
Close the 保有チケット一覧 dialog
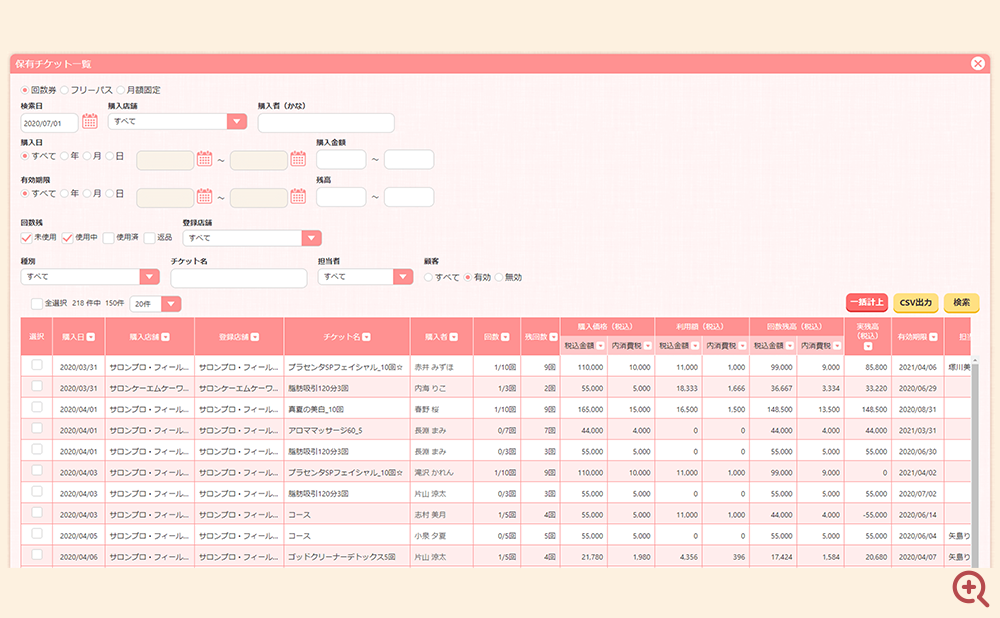(978, 63)
